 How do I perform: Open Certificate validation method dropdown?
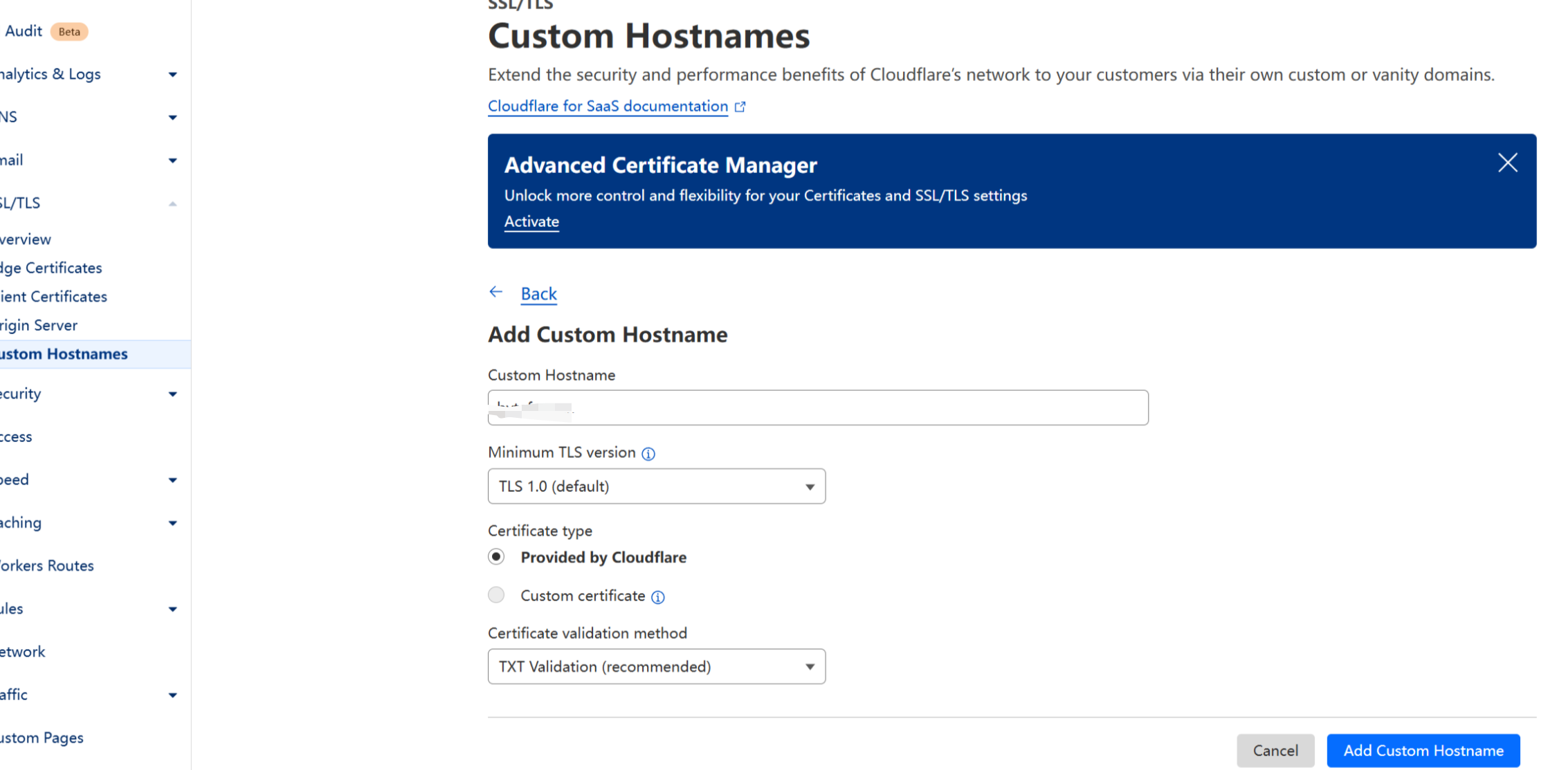coord(656,666)
